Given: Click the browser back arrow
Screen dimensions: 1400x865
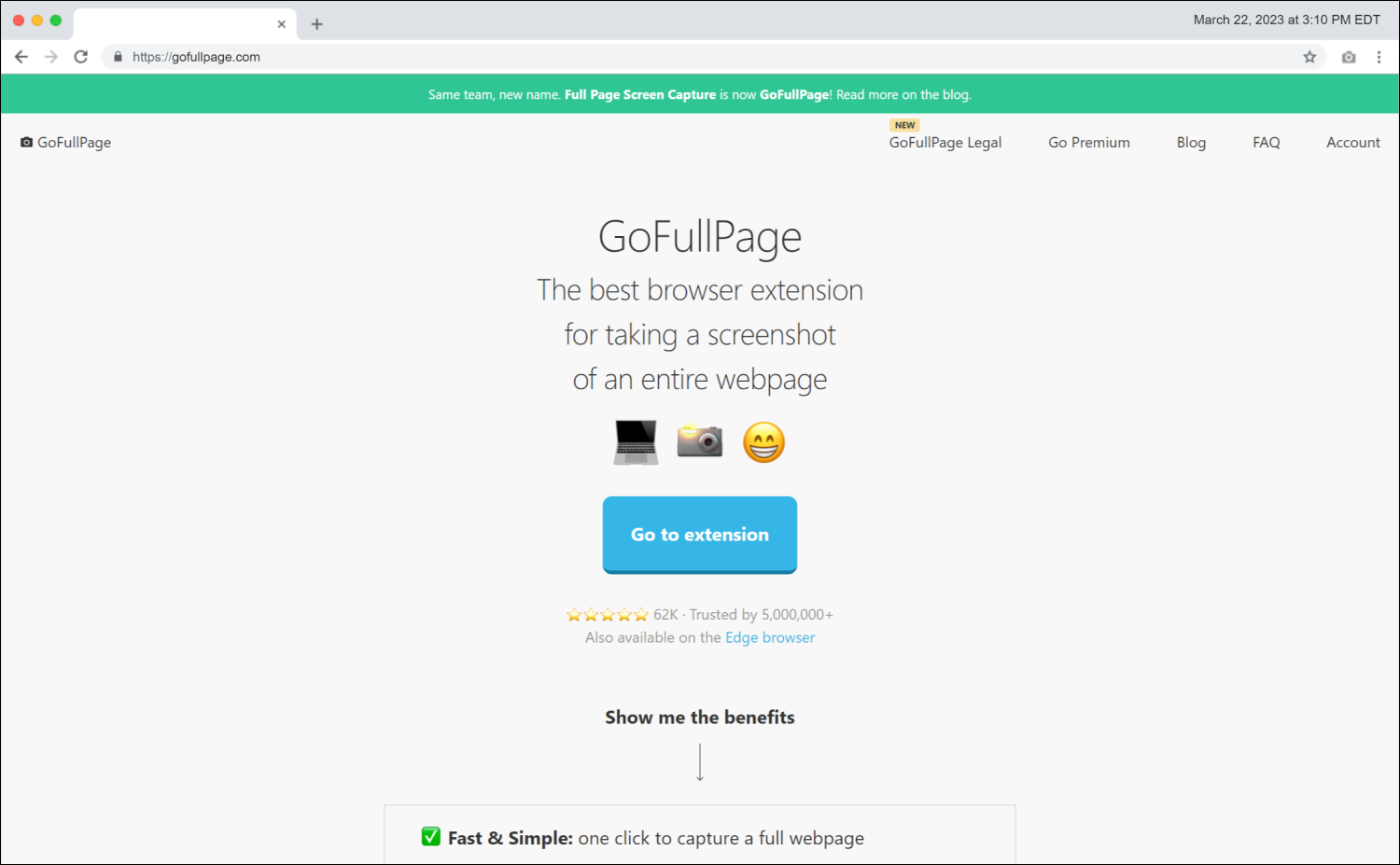Looking at the screenshot, I should coord(21,56).
